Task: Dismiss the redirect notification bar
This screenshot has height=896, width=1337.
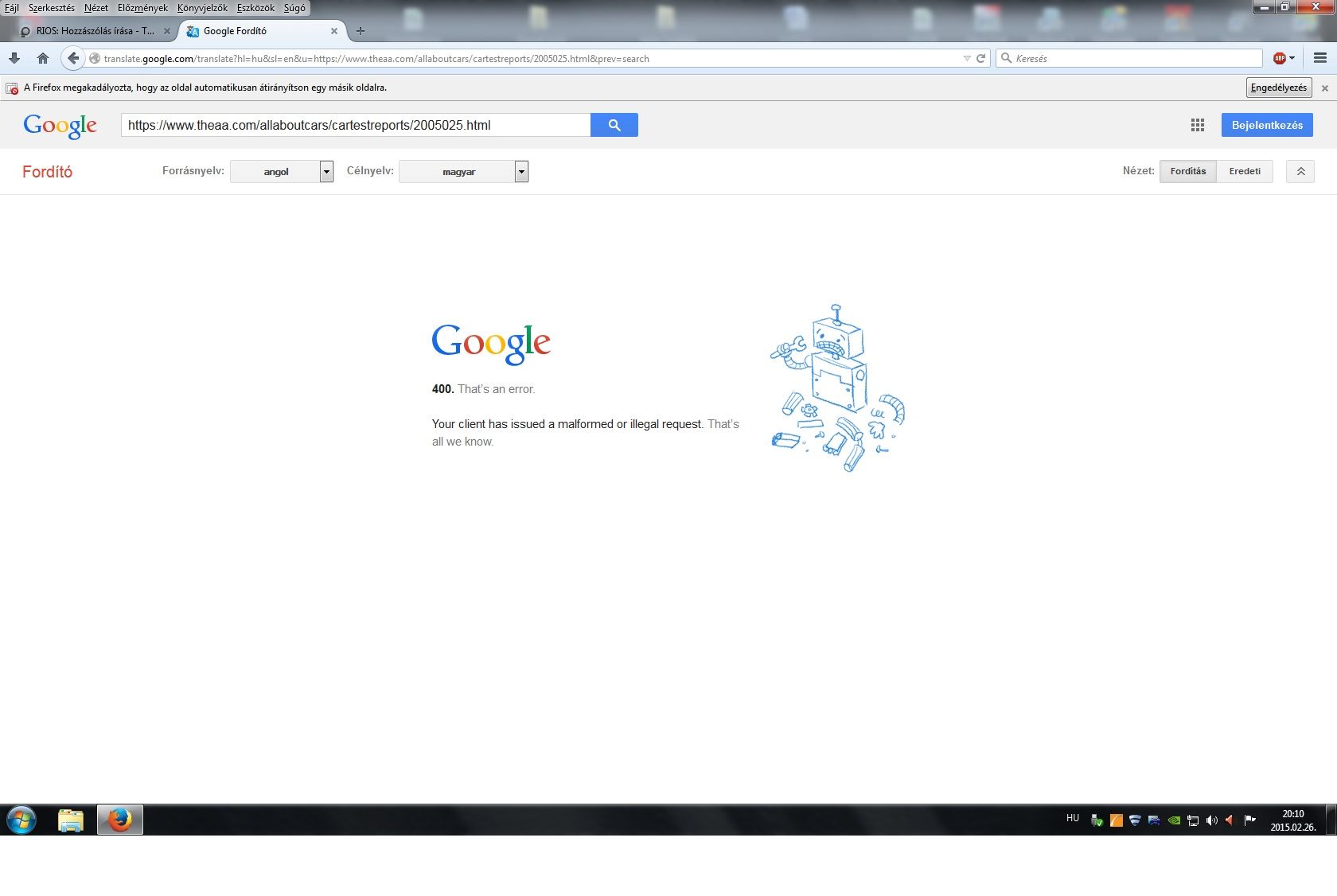Action: [1325, 88]
